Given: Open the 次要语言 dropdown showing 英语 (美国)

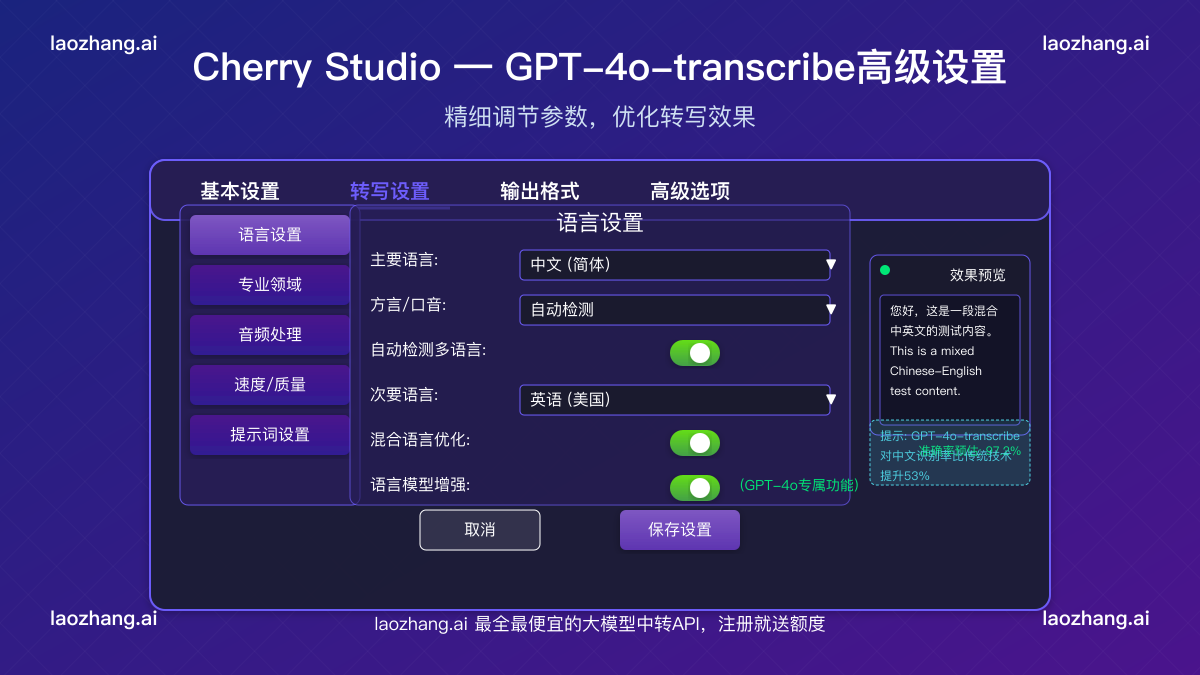Looking at the screenshot, I should pyautogui.click(x=675, y=400).
